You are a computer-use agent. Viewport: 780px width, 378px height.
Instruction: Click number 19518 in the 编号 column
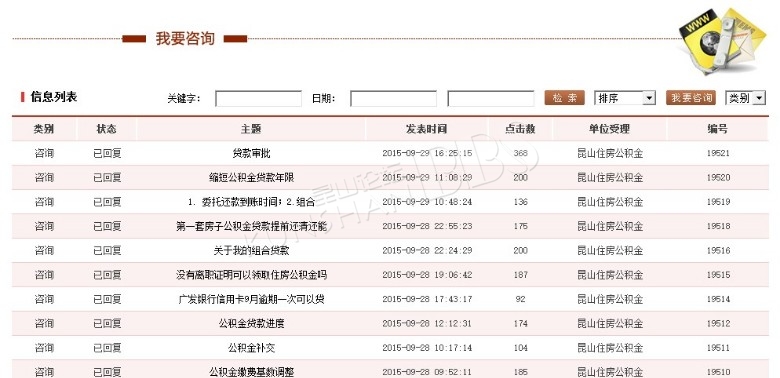718,226
